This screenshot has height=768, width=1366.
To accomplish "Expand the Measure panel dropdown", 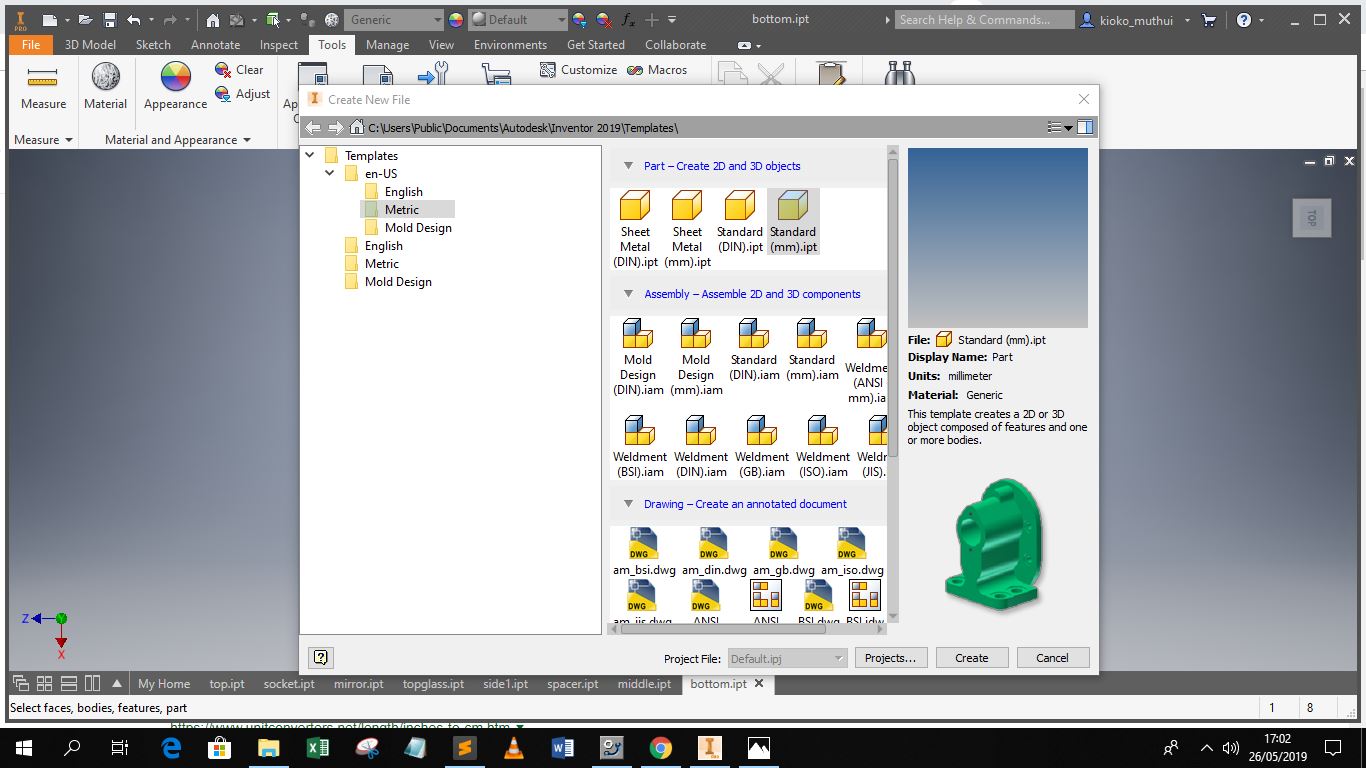I will coord(69,140).
